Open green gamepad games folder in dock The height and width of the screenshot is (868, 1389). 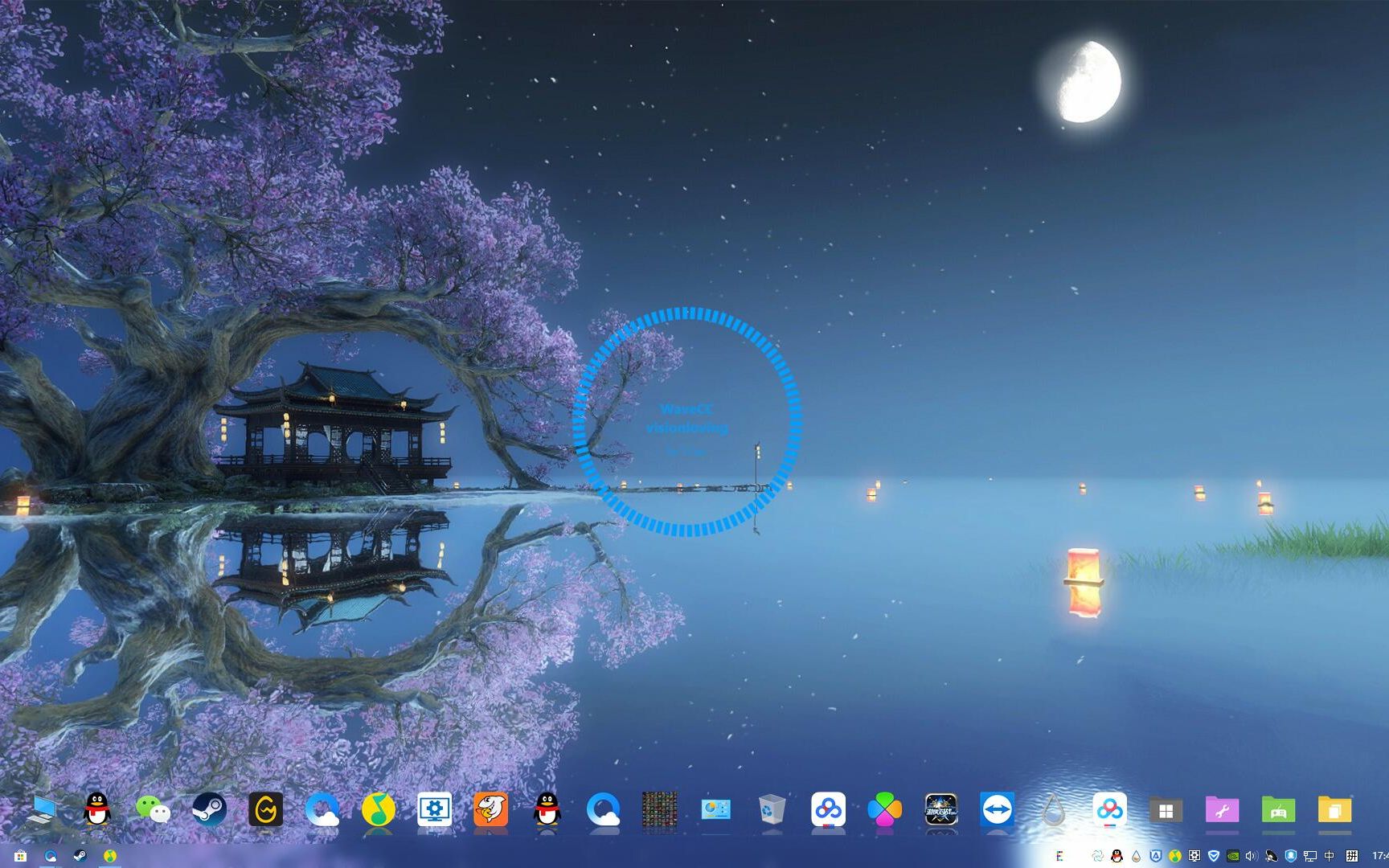1278,810
